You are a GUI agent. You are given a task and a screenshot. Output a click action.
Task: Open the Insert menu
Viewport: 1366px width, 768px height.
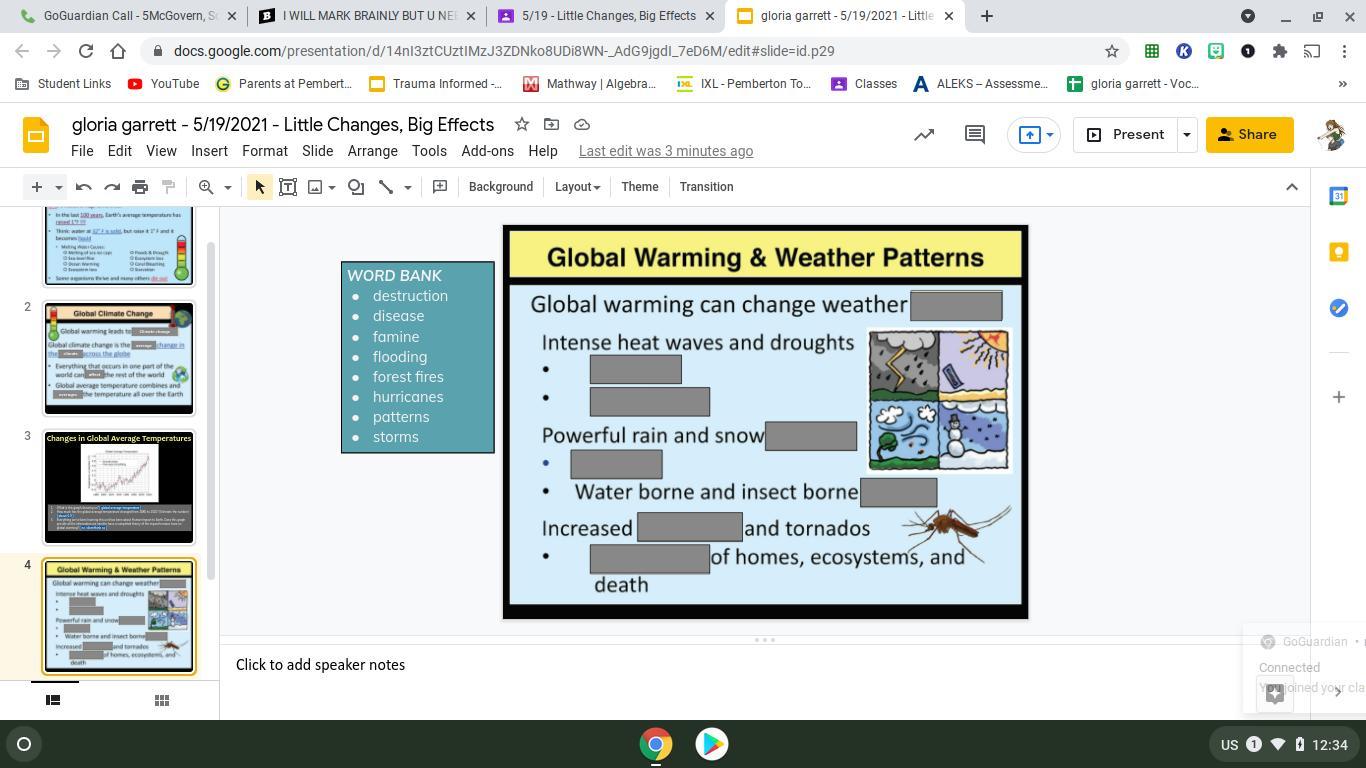click(x=209, y=151)
